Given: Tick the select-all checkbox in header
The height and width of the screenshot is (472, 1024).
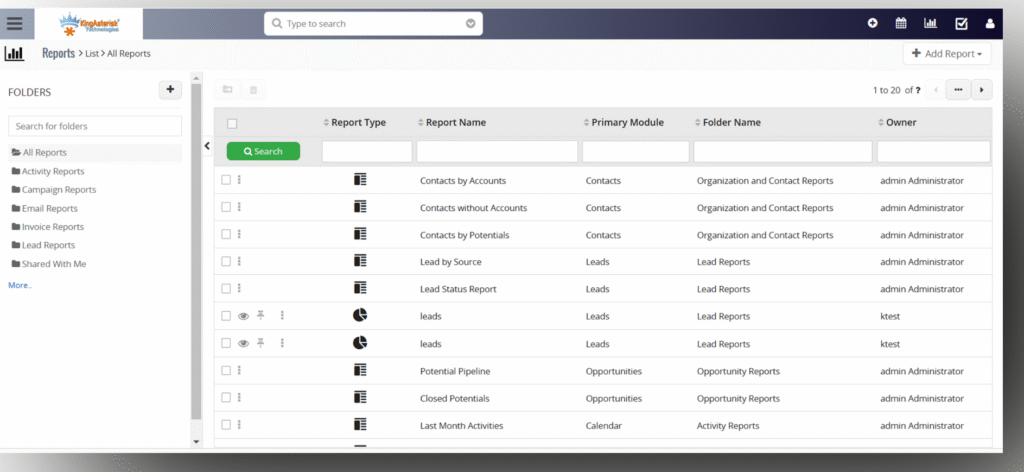Looking at the screenshot, I should [x=232, y=123].
